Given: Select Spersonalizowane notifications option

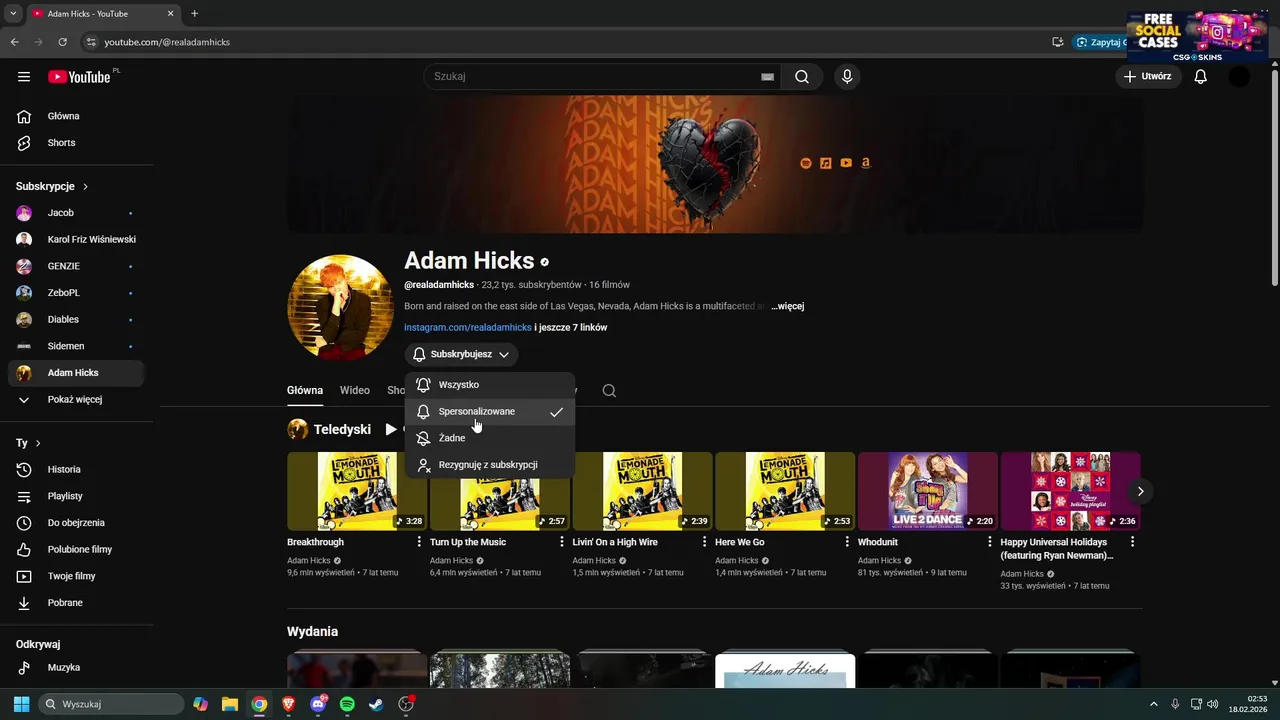Looking at the screenshot, I should point(490,412).
